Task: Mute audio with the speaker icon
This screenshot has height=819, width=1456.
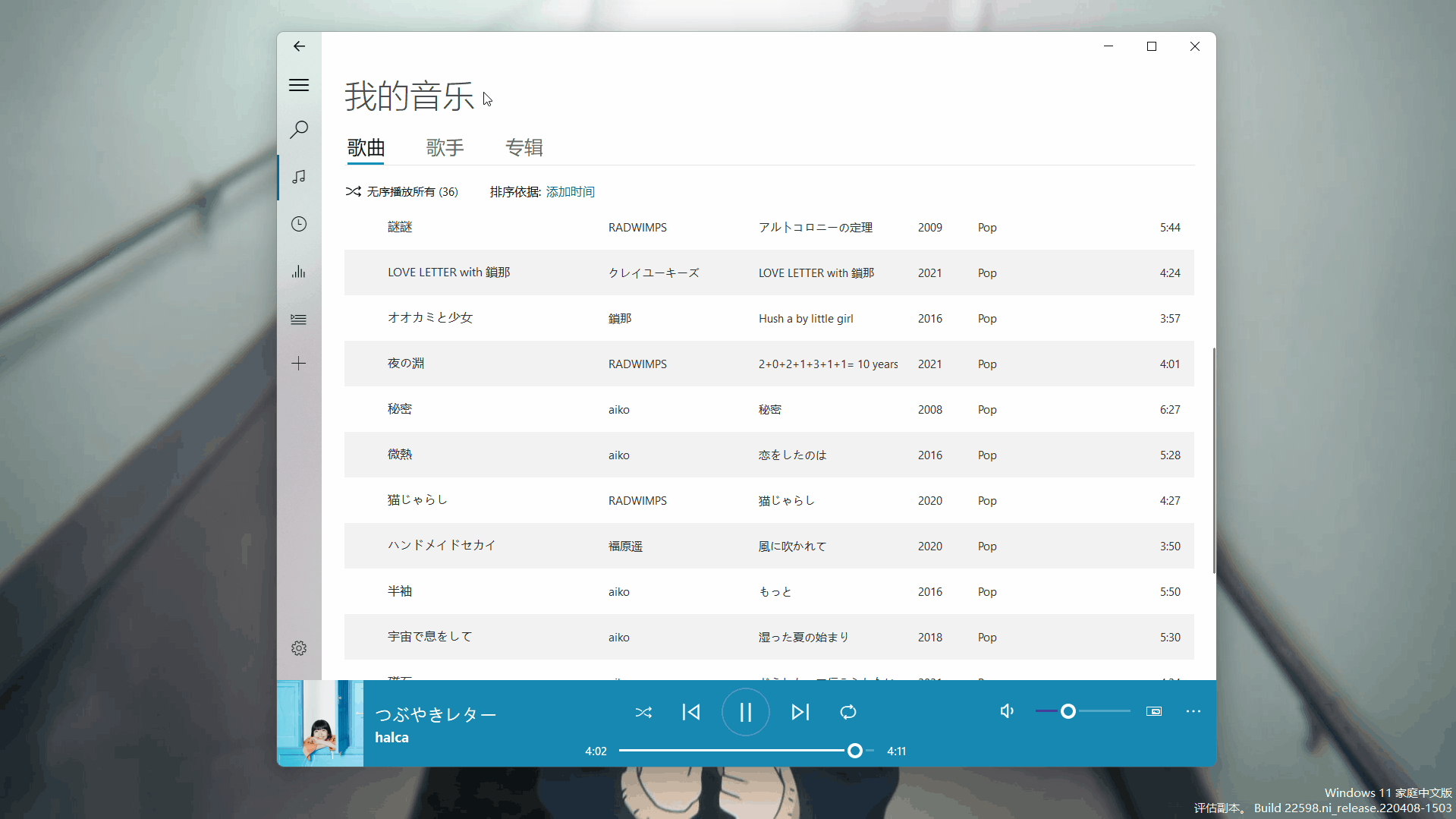Action: point(1005,711)
